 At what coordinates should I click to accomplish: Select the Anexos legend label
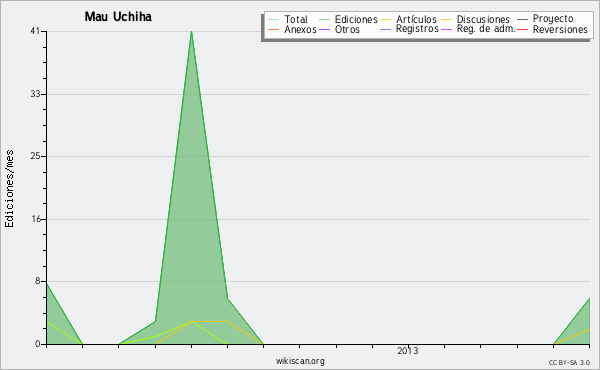pos(300,29)
